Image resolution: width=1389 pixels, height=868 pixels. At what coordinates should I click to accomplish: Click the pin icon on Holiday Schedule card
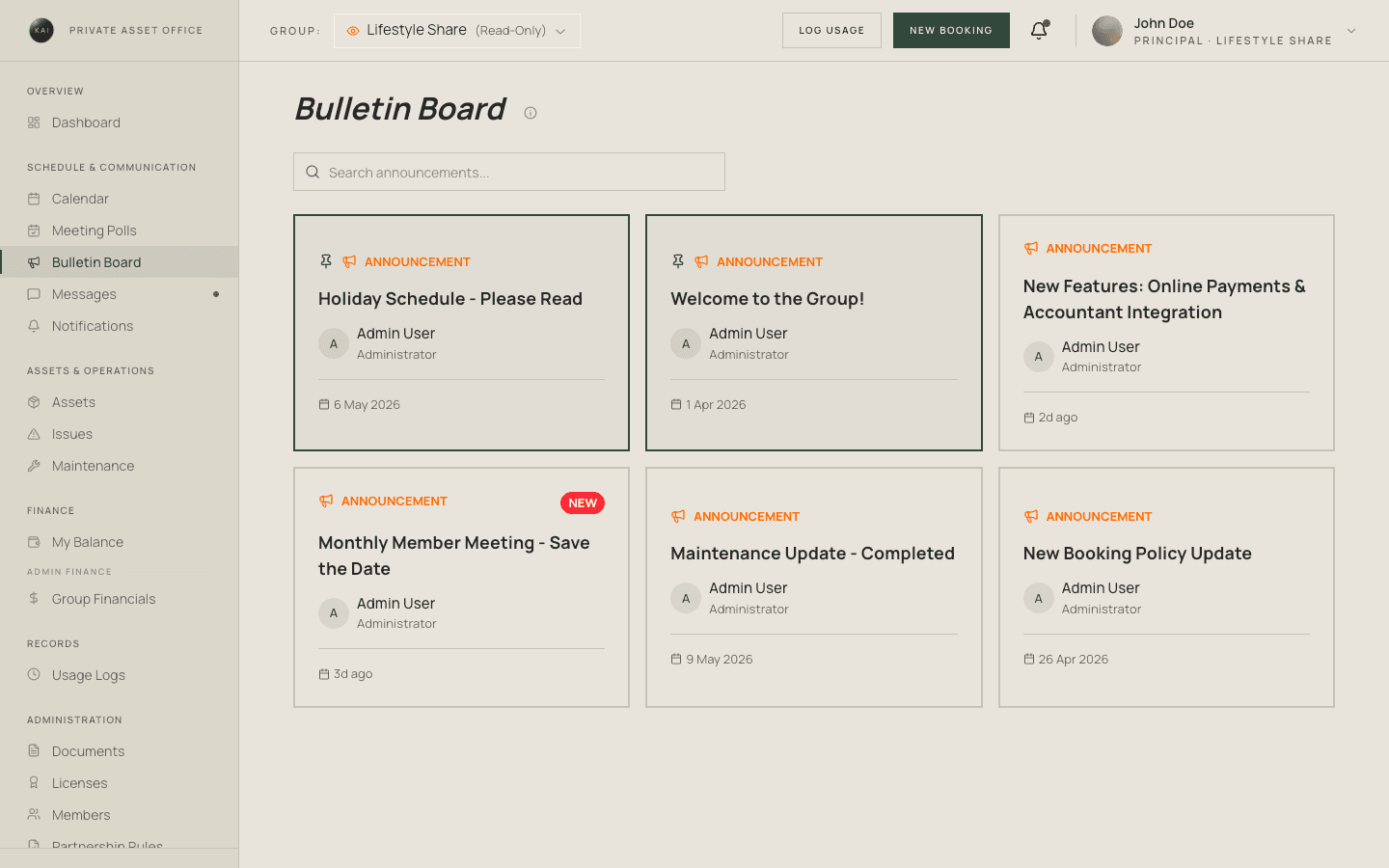pyautogui.click(x=326, y=261)
